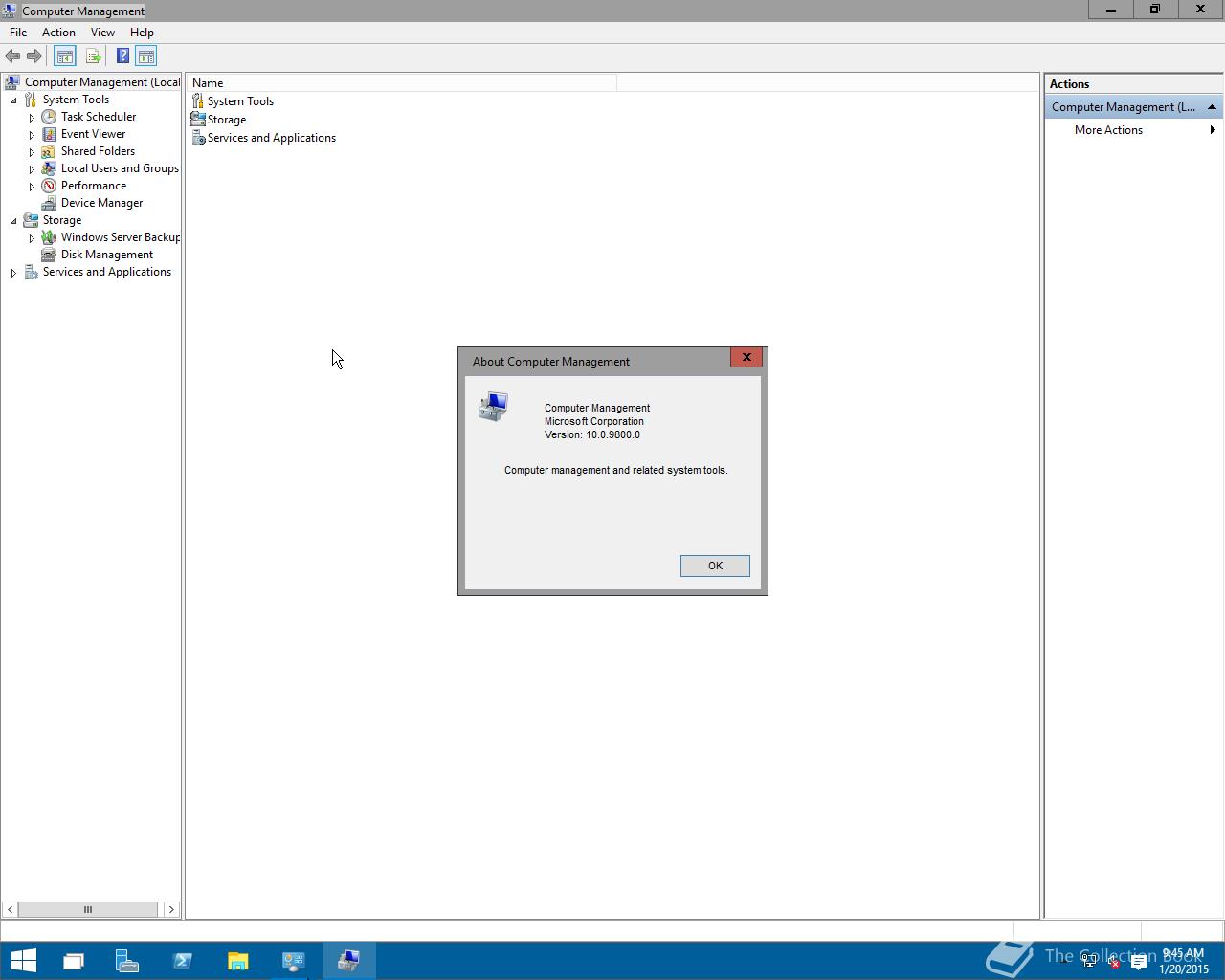Image resolution: width=1225 pixels, height=980 pixels.
Task: Switch to the Computer Management taskbar button
Action: (348, 961)
